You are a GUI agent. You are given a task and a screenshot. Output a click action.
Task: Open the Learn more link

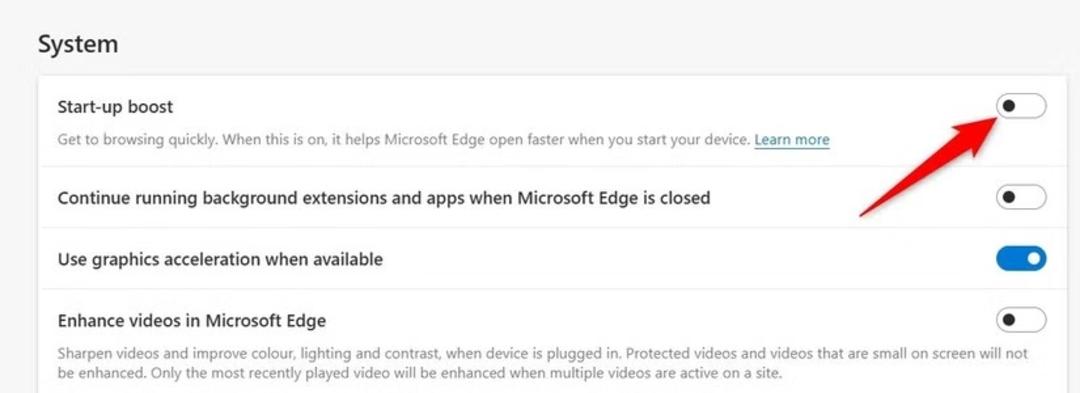tap(791, 140)
